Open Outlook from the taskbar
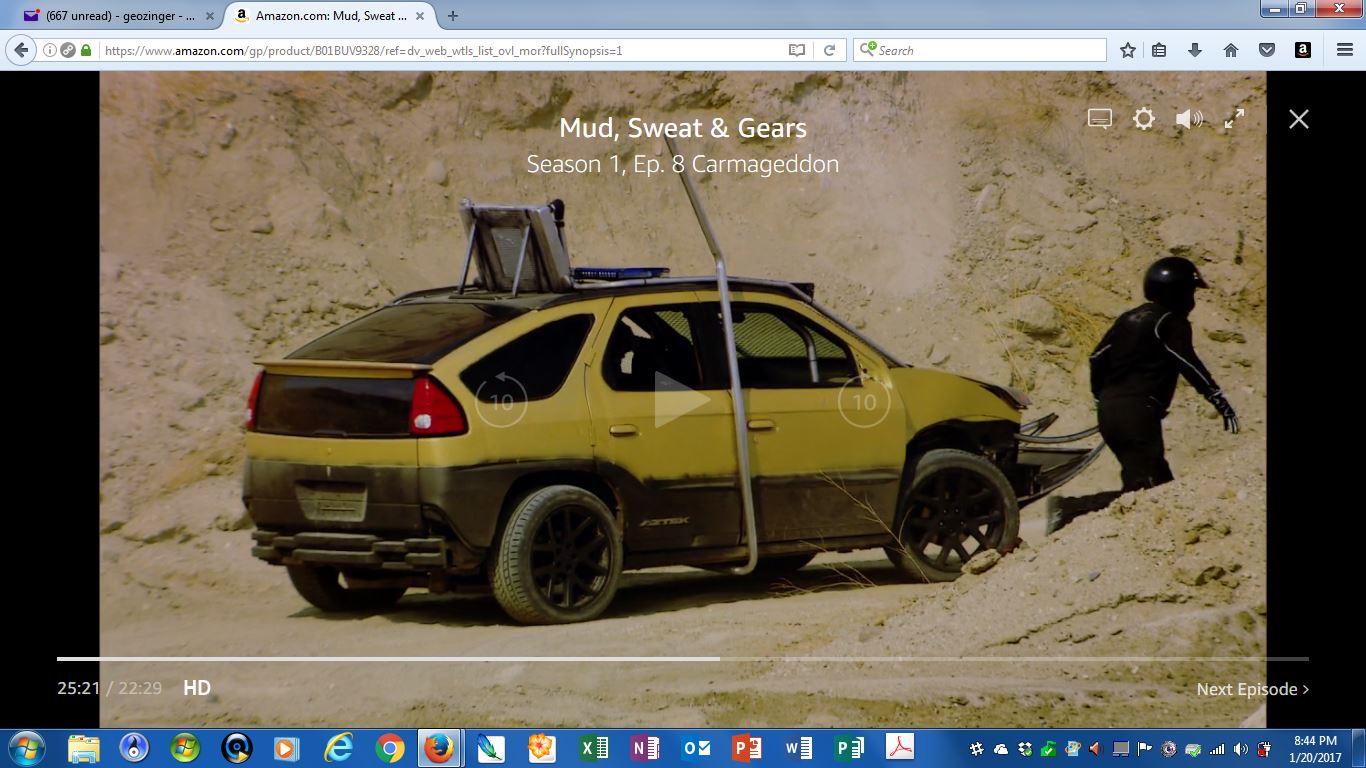The height and width of the screenshot is (768, 1366). pyautogui.click(x=696, y=748)
